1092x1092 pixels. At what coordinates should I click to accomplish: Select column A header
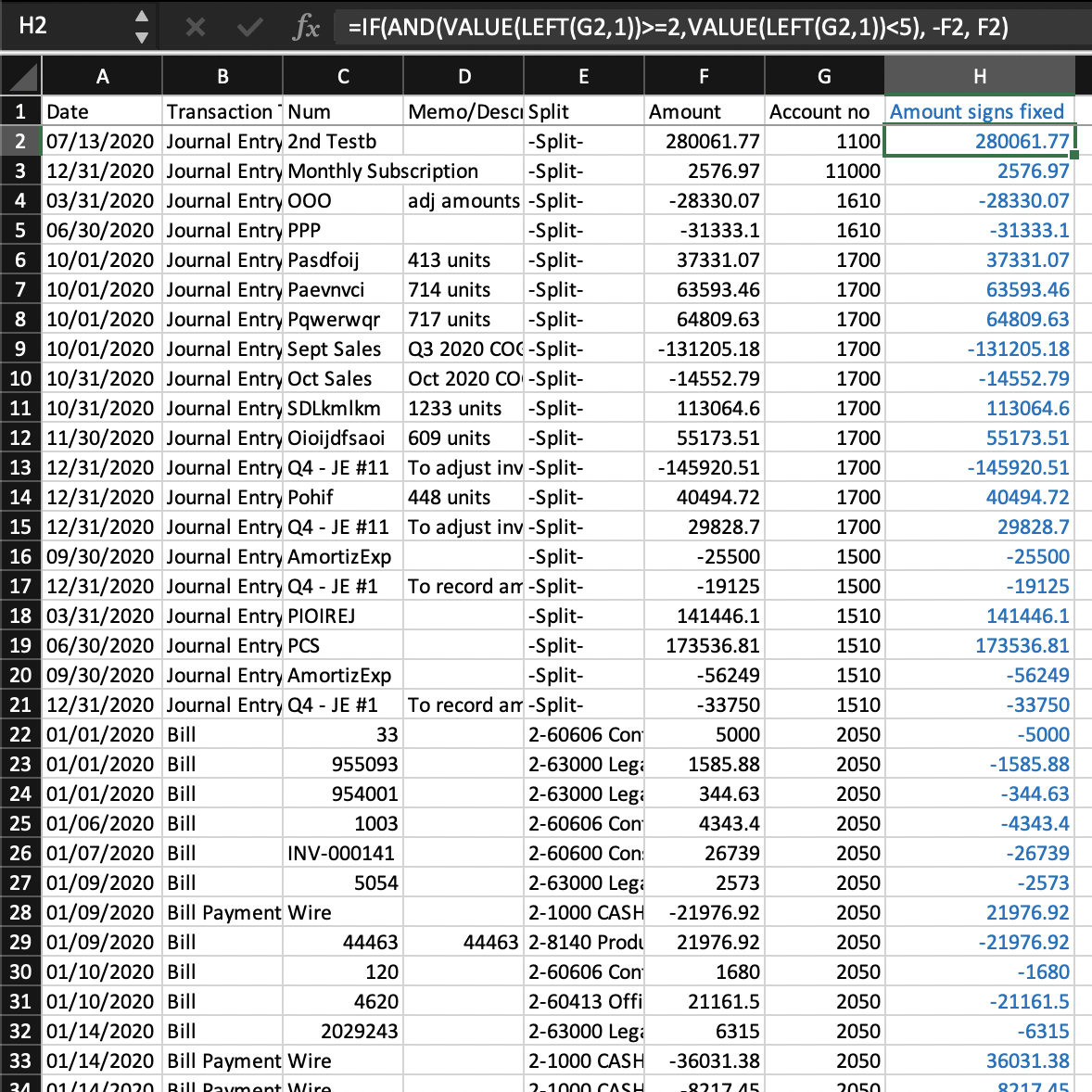[x=102, y=76]
